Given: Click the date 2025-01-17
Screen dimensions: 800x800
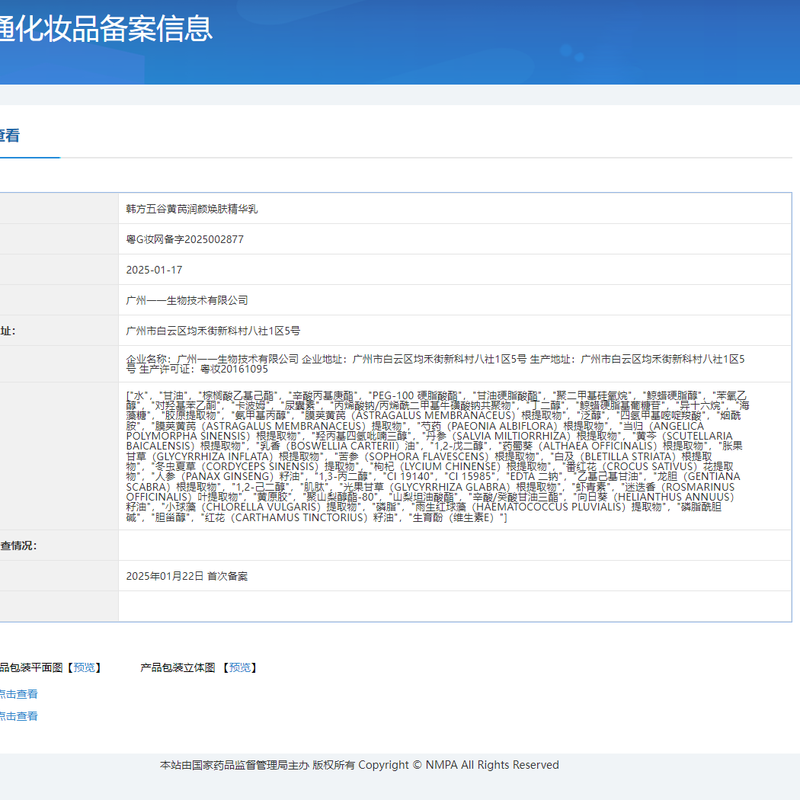Looking at the screenshot, I should pyautogui.click(x=154, y=270).
